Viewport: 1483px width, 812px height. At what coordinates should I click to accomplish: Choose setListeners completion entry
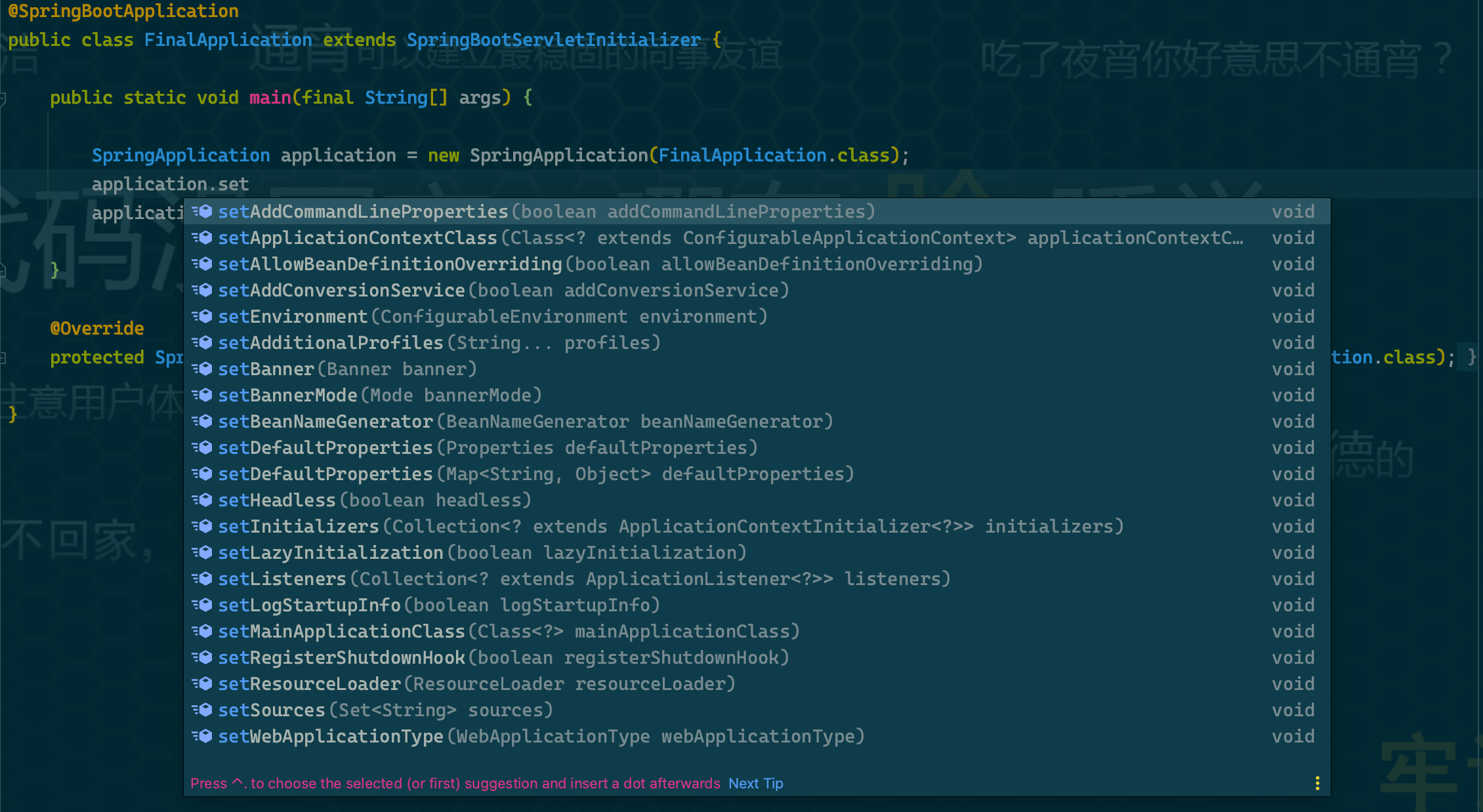click(x=757, y=579)
